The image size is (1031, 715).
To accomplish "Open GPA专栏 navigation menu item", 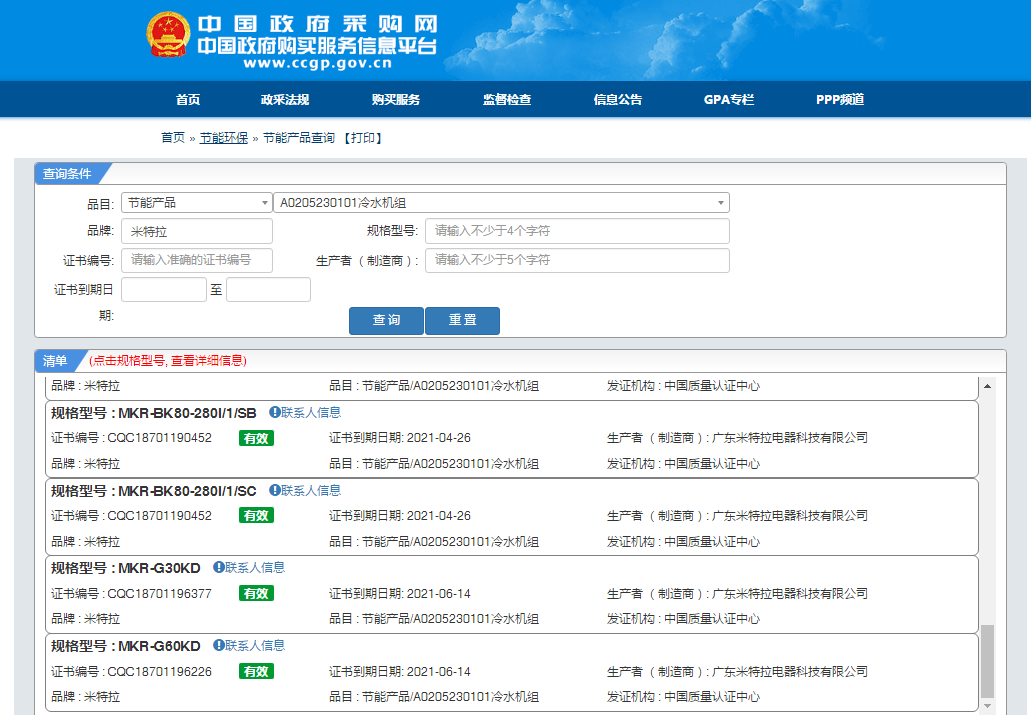I will pos(729,99).
